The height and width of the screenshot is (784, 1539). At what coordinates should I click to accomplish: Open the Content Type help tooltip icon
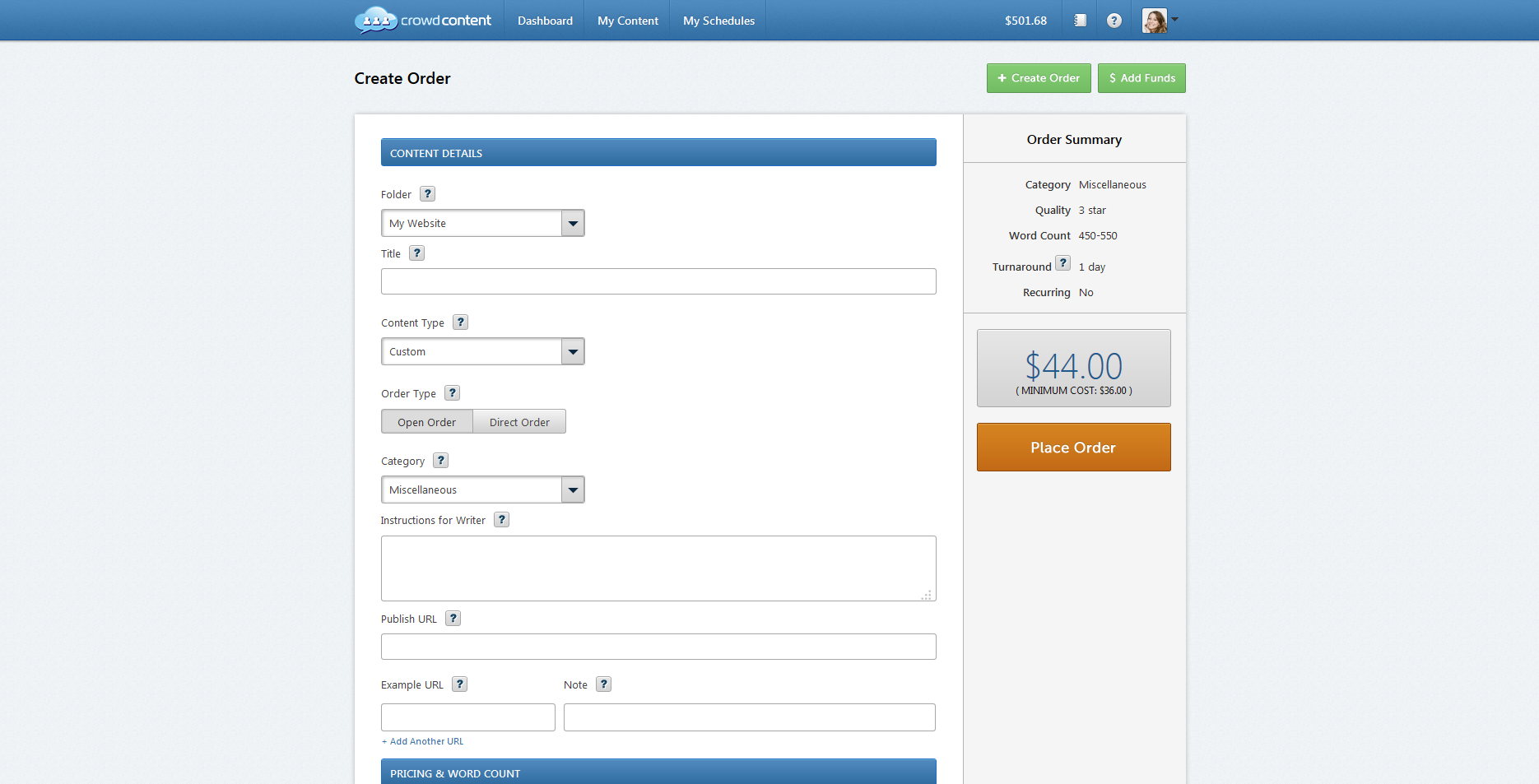460,322
